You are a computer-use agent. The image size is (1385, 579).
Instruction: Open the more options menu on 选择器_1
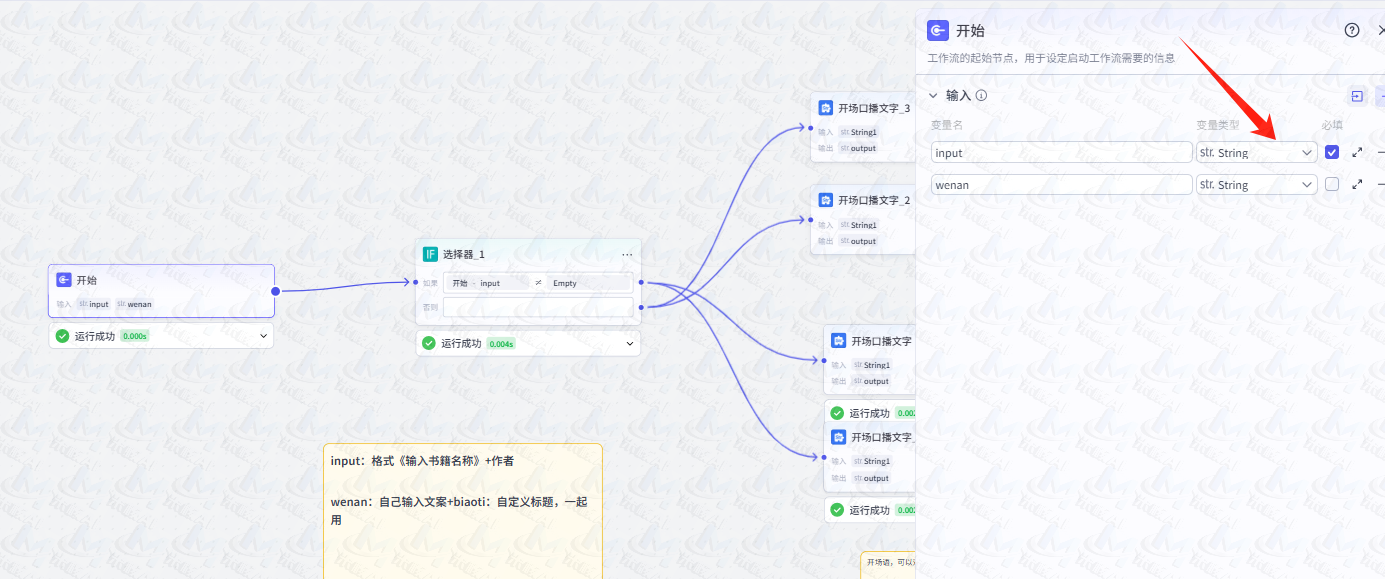tap(628, 254)
